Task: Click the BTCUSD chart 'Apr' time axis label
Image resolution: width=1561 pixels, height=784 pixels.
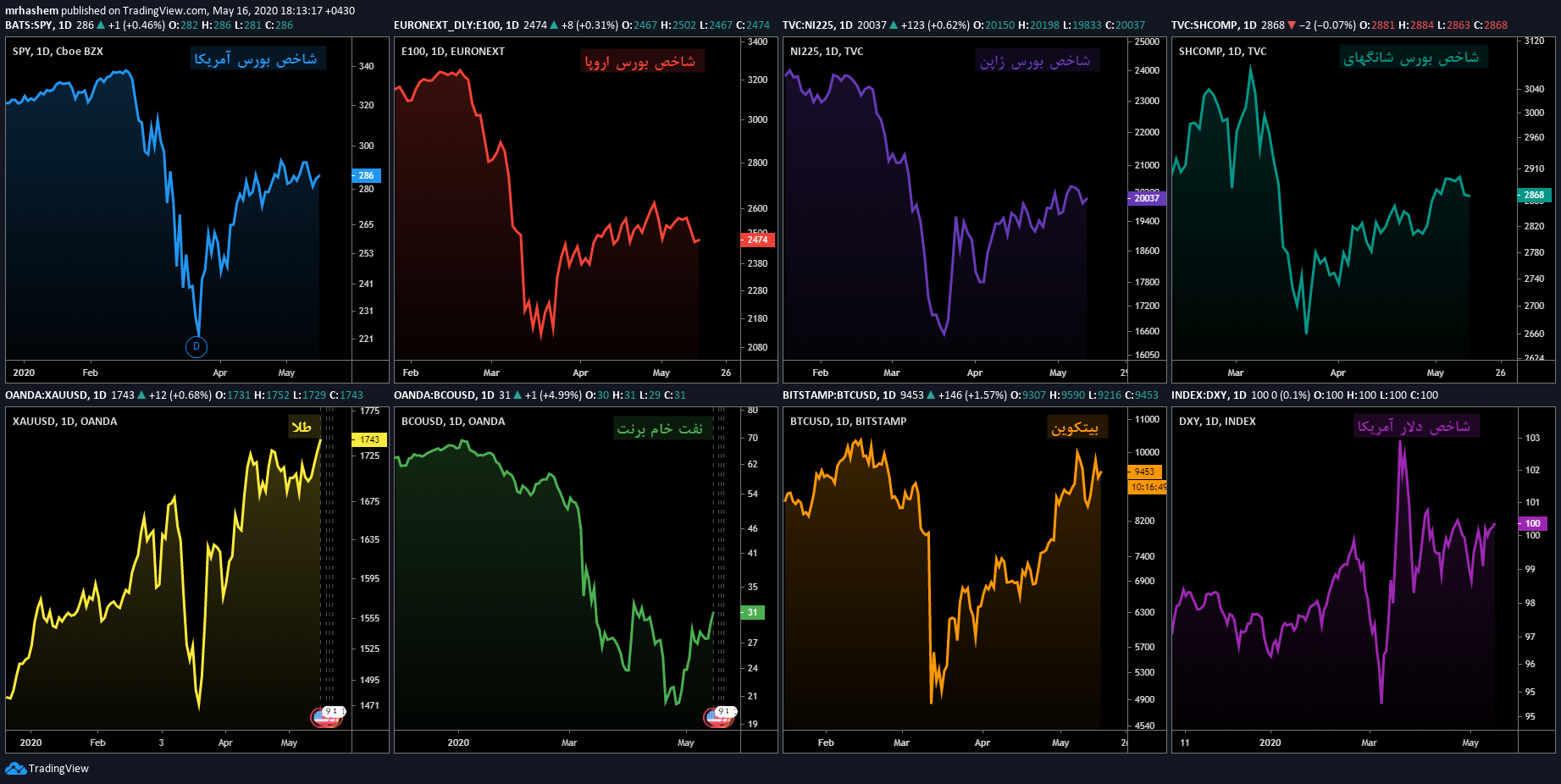Action: pos(983,743)
